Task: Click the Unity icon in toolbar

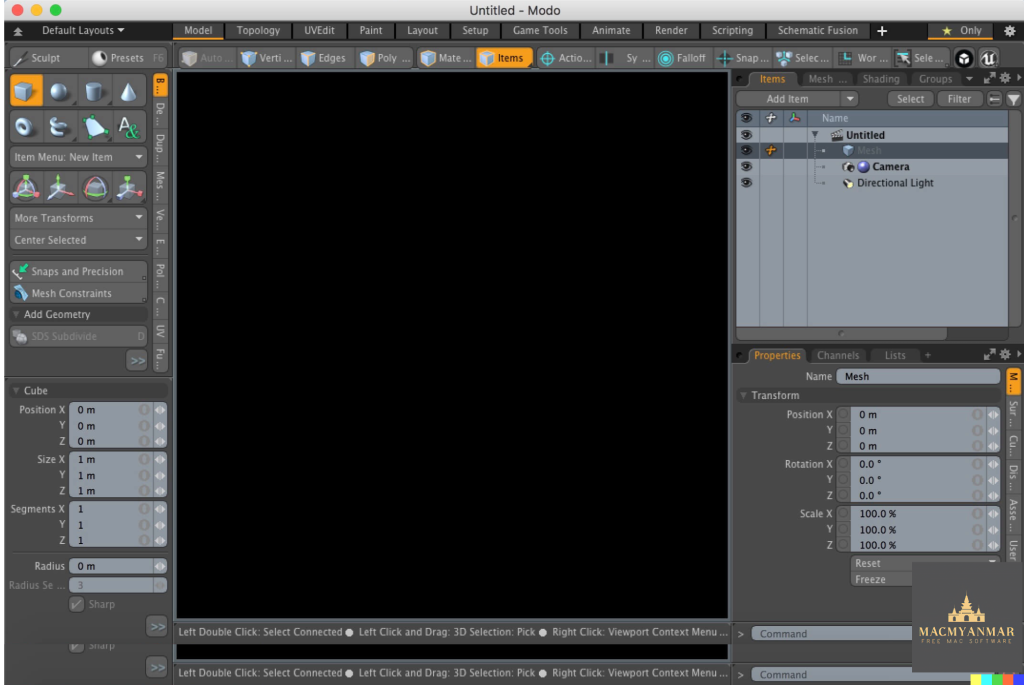Action: click(965, 58)
